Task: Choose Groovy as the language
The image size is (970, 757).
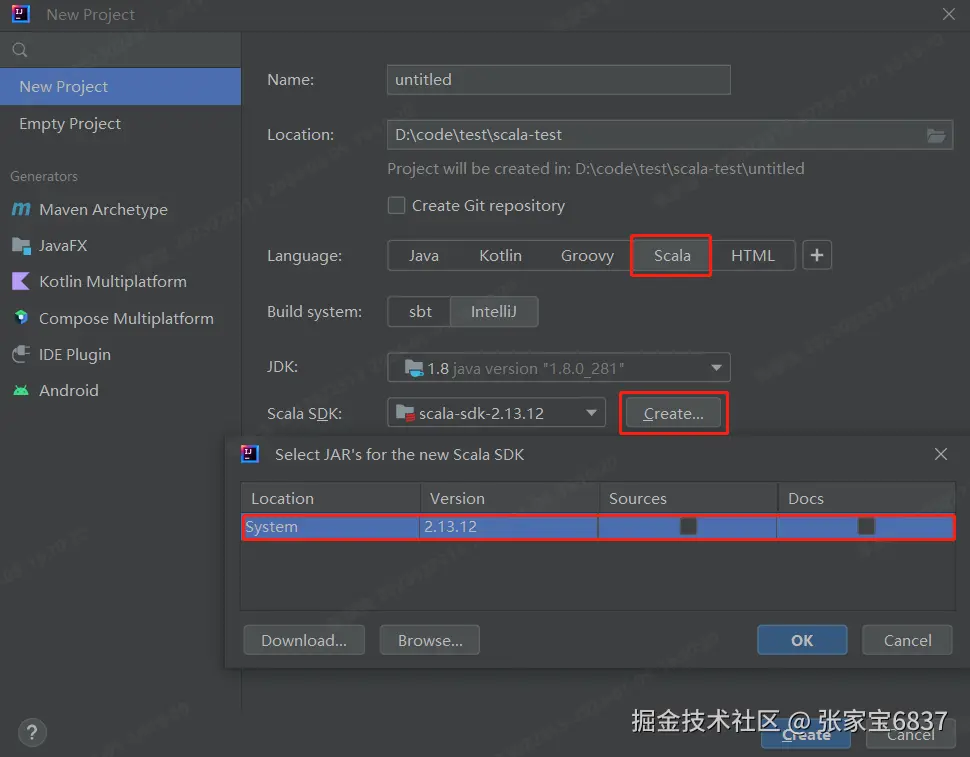Action: pos(587,255)
